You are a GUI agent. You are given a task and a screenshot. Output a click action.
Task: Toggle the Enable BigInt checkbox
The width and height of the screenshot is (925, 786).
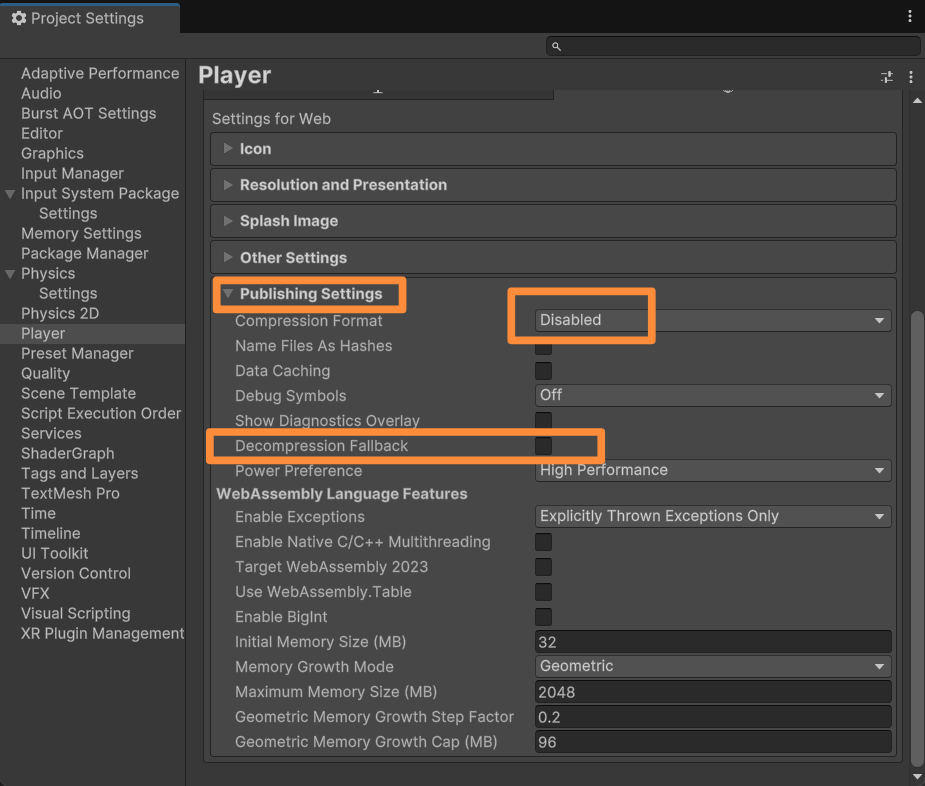coord(543,617)
